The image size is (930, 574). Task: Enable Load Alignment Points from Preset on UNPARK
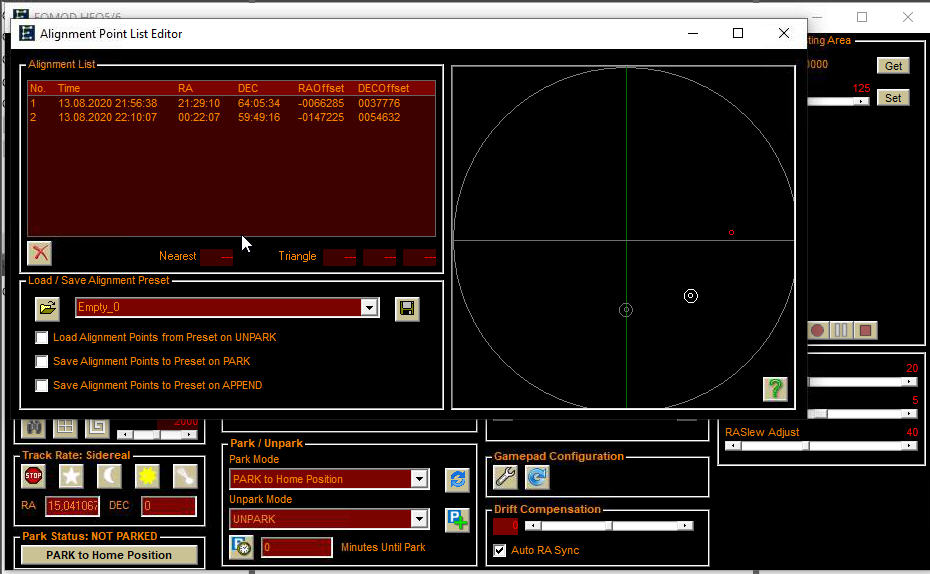[x=42, y=338]
